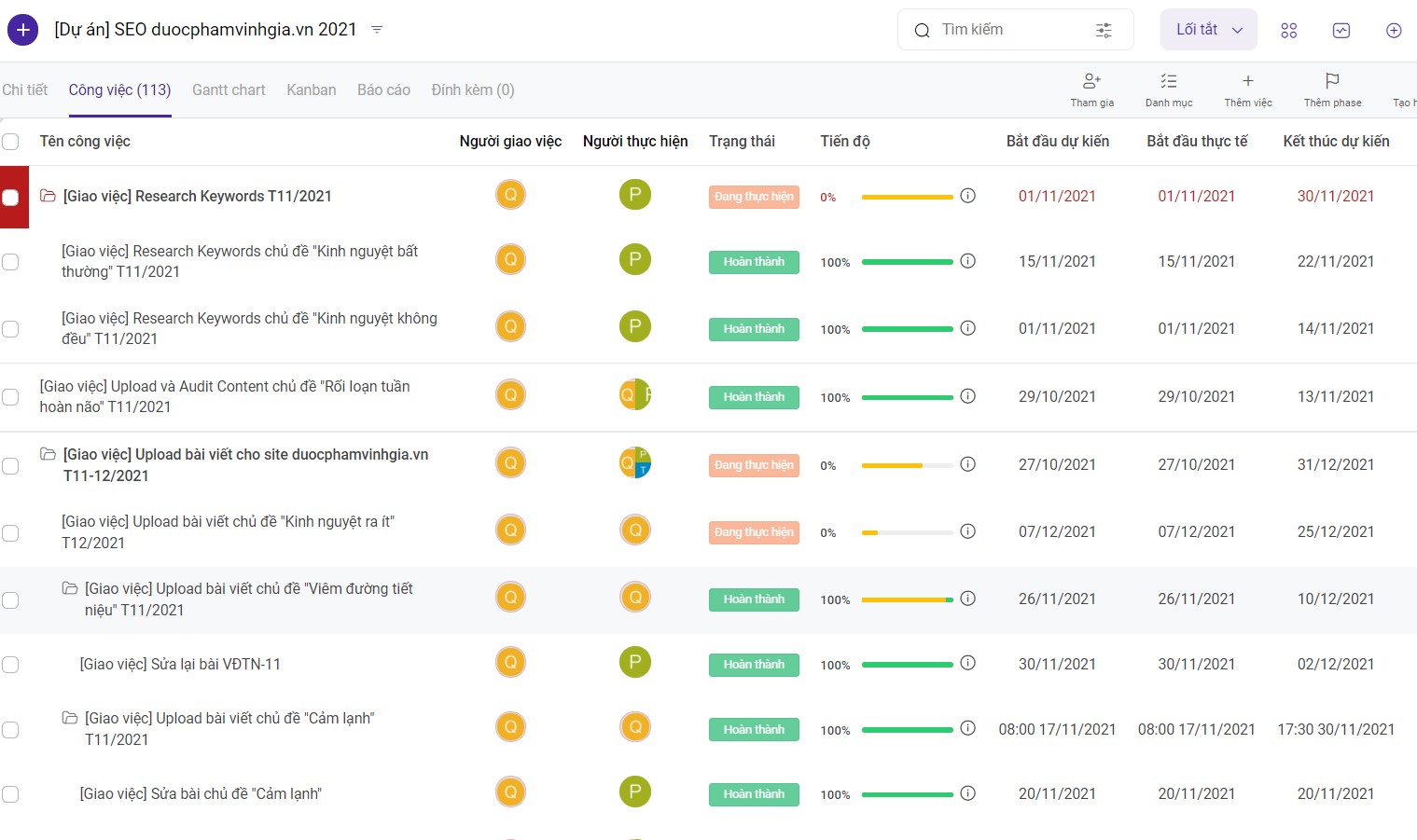Tick the select-all checkbox in header
Viewport: 1417px width, 840px height.
[10, 142]
